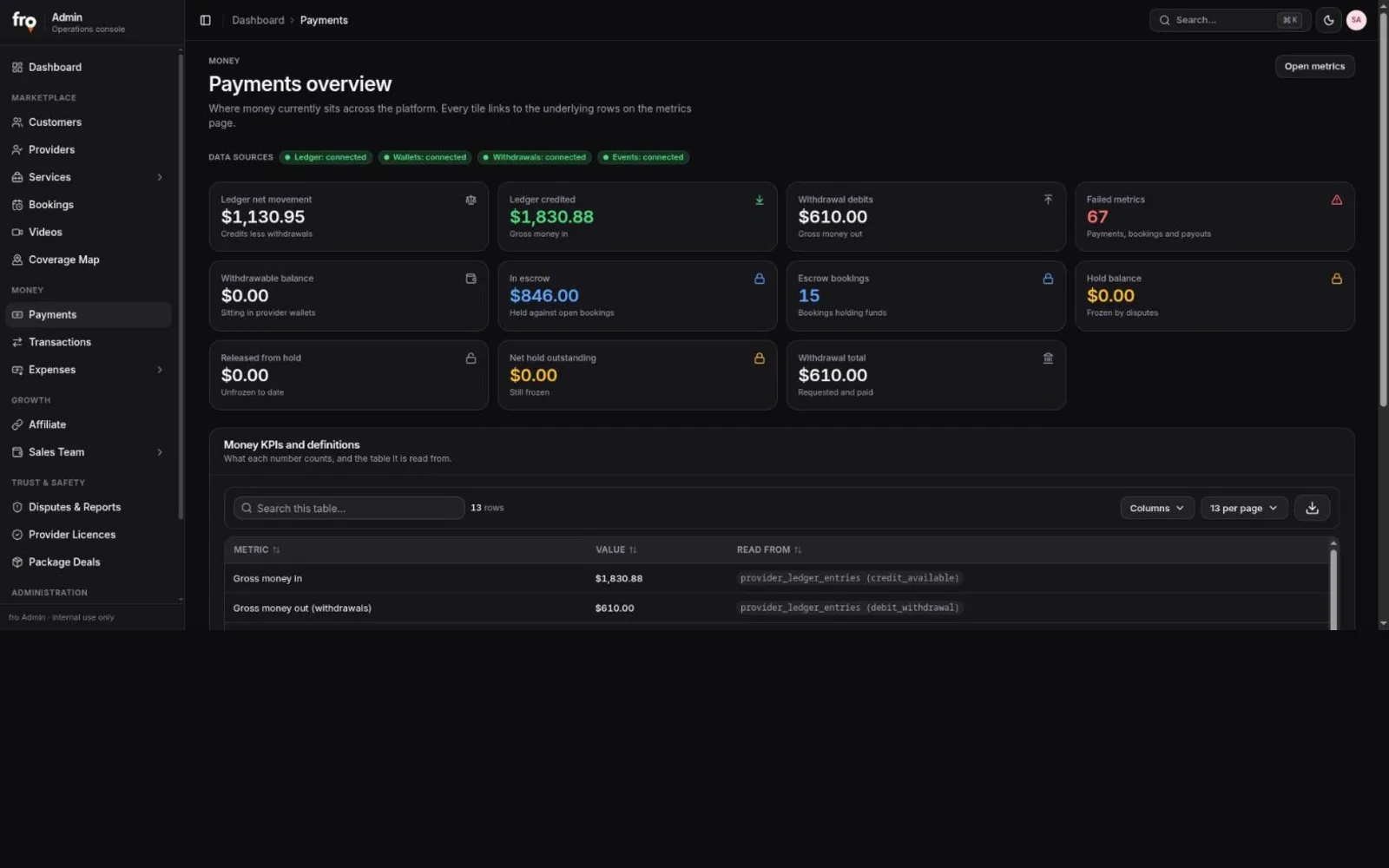Image resolution: width=1389 pixels, height=868 pixels.
Task: Go to Providers page
Action: coord(89,149)
